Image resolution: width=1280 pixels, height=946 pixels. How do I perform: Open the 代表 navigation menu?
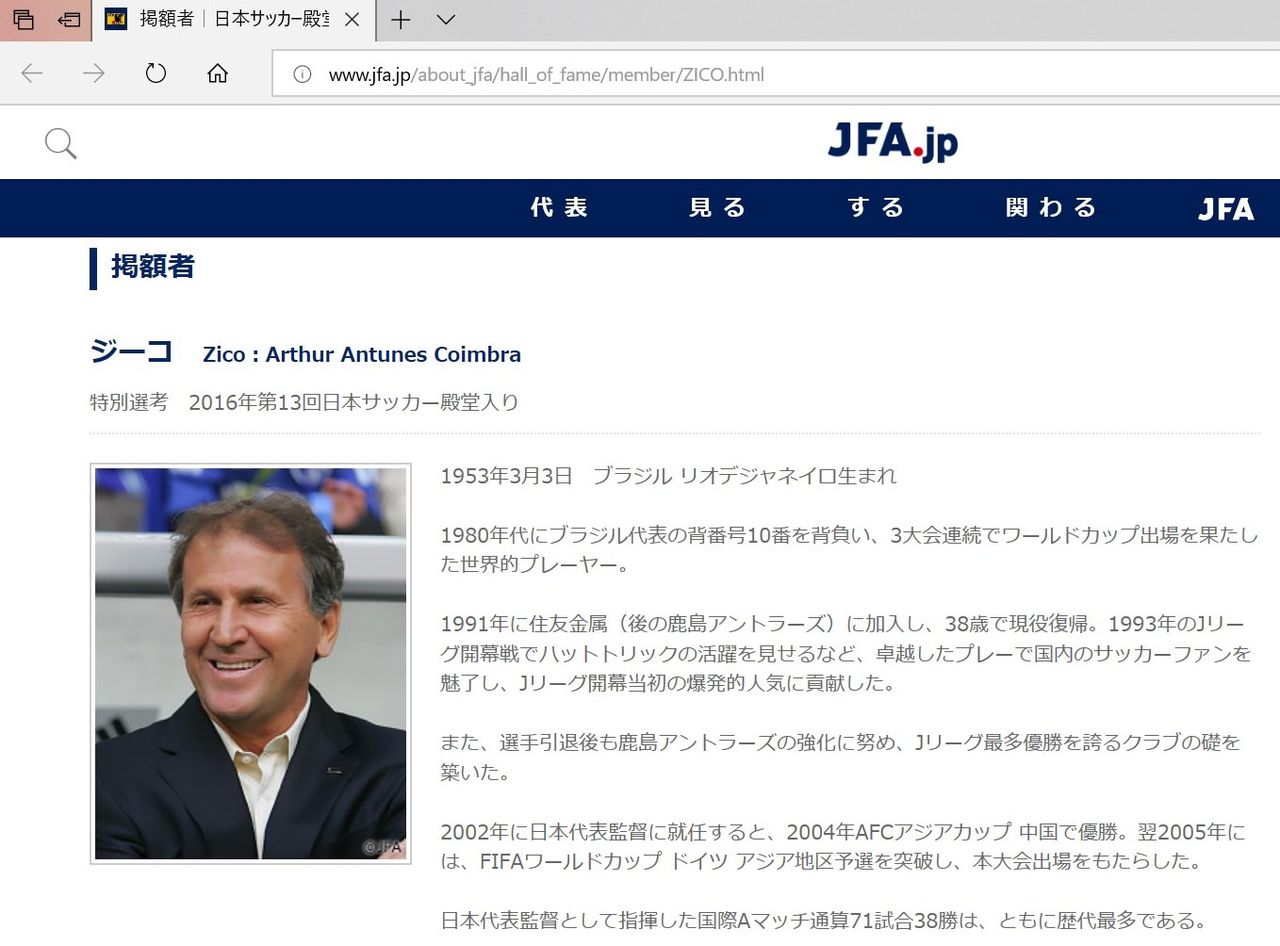click(x=559, y=208)
